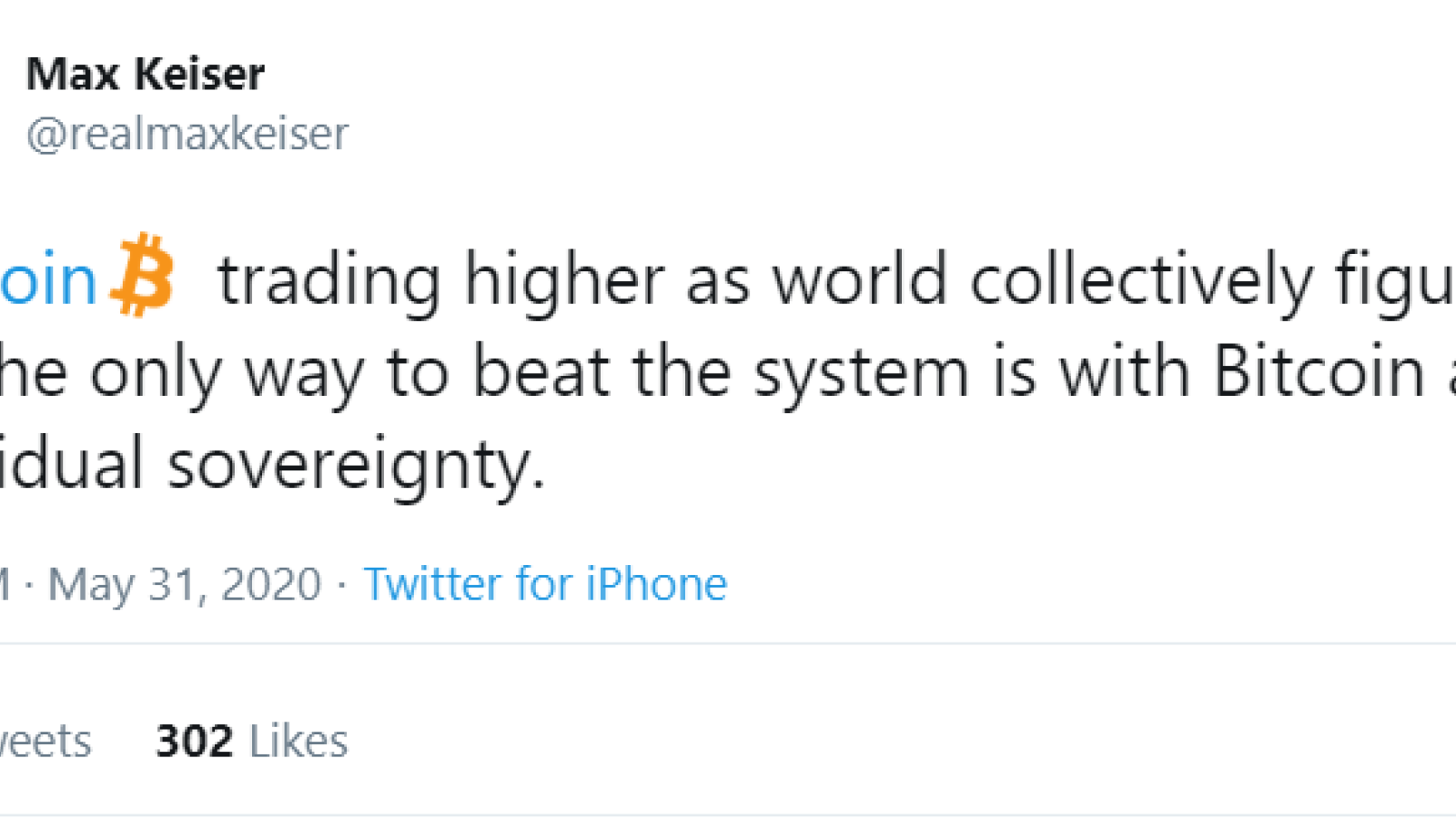Click the May 31, 2020 date

click(x=185, y=584)
